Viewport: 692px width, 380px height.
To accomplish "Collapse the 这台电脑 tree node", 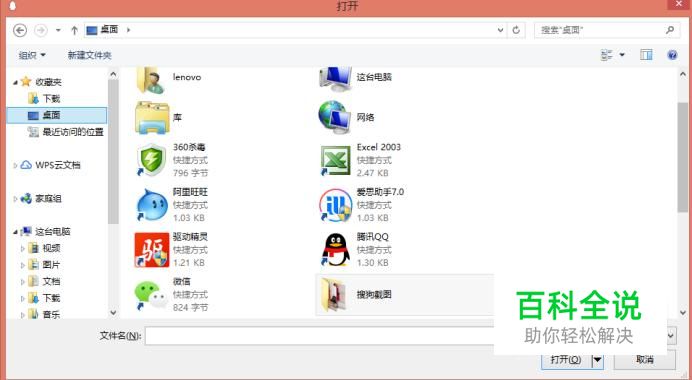I will [15, 232].
